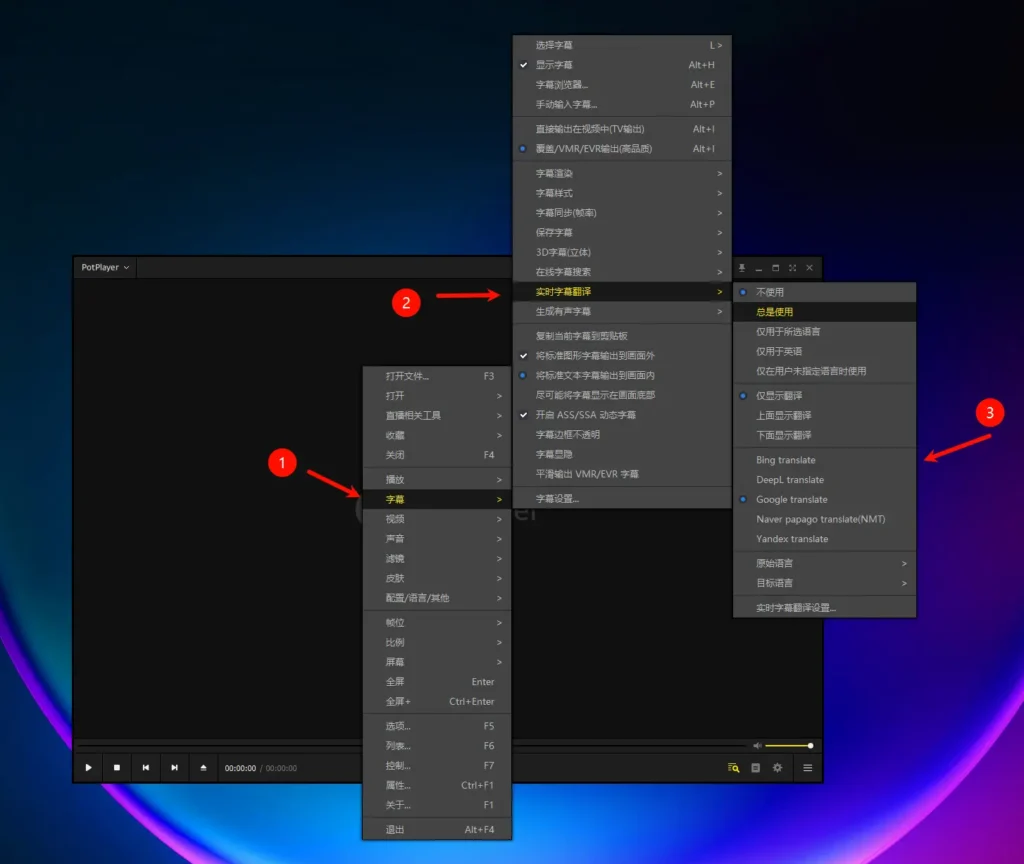Open the 字幕 menu entry
The height and width of the screenshot is (864, 1024).
coord(437,500)
